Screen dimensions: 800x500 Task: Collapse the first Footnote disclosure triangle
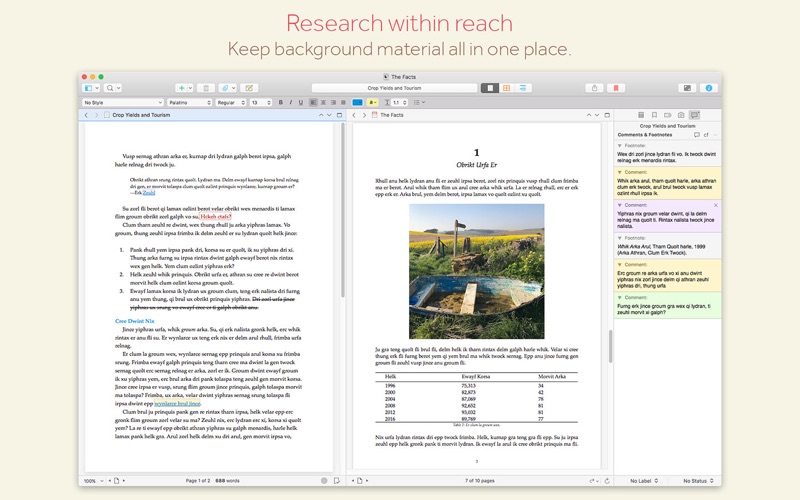[618, 145]
